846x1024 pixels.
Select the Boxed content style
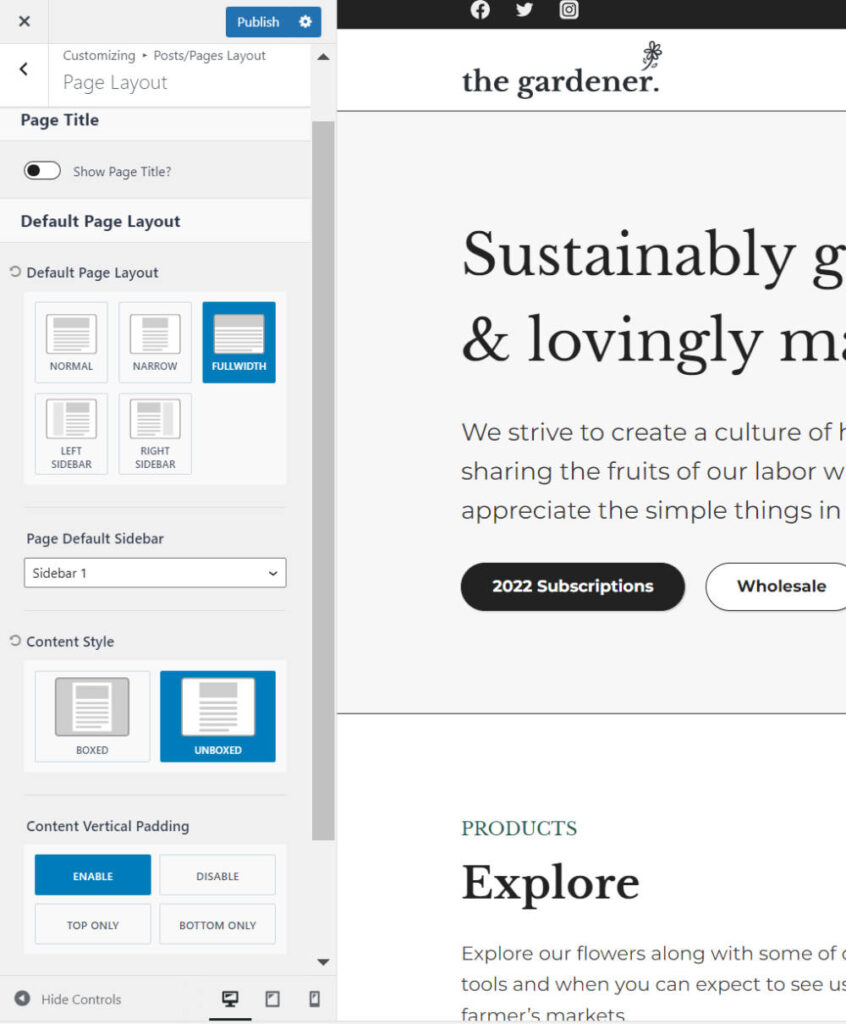click(x=92, y=716)
